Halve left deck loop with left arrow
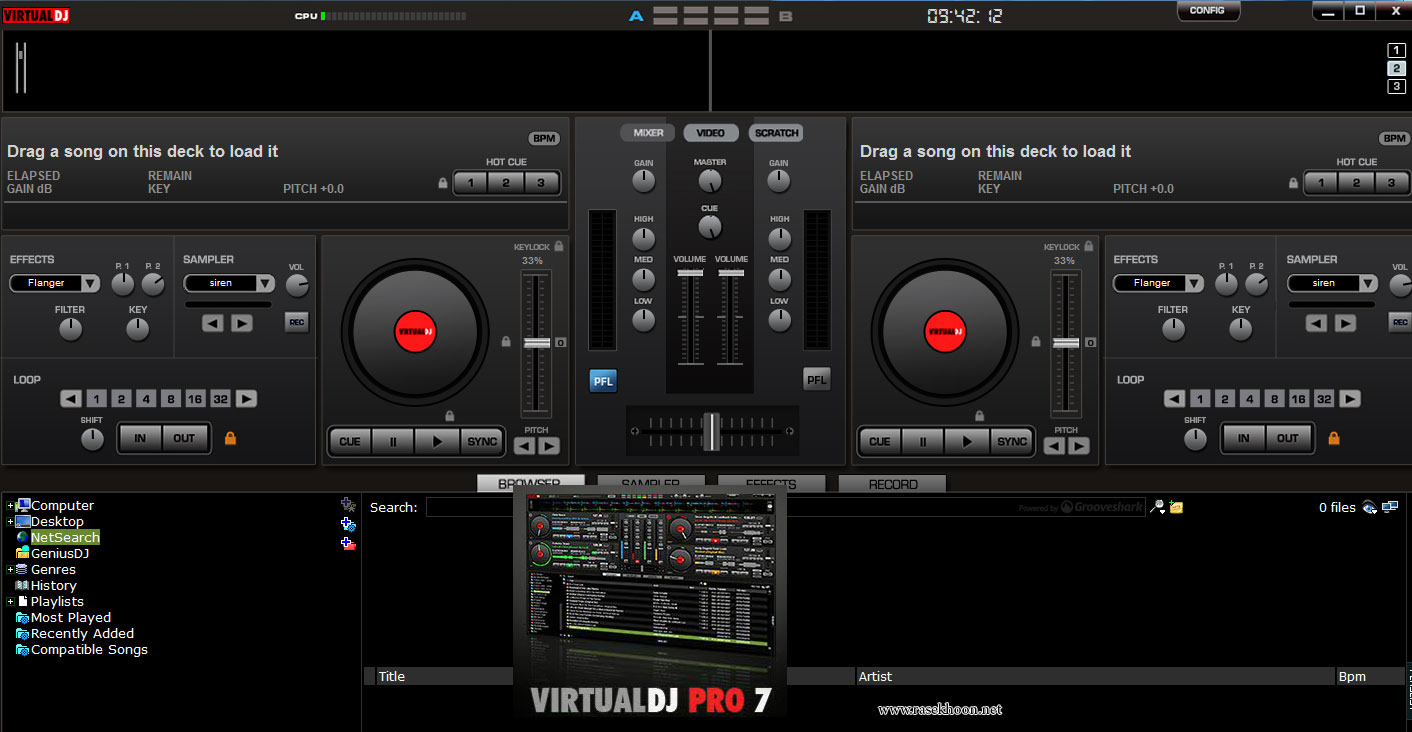Viewport: 1412px width, 732px height. [70, 399]
